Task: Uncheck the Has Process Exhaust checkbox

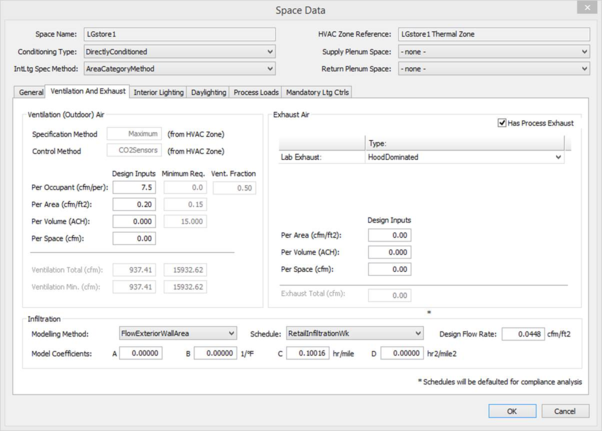Action: coord(502,123)
